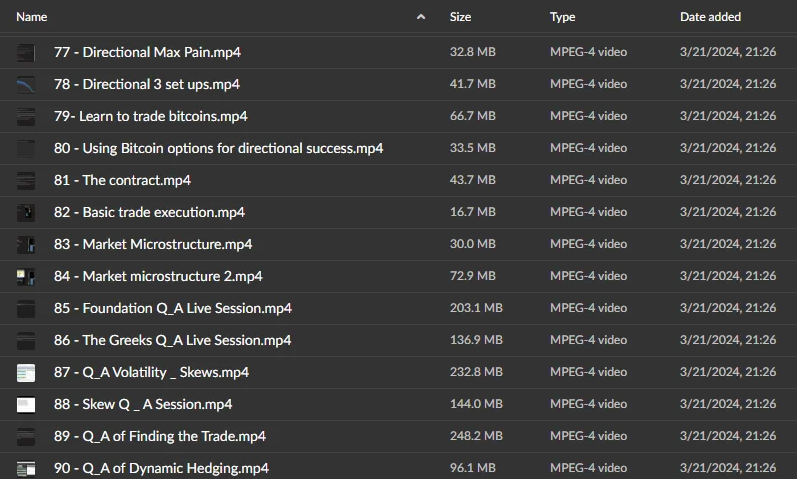Viewport: 797px width, 479px height.
Task: Select 89 - Q_A of Finding the Trade.mp4
Action: [x=159, y=436]
